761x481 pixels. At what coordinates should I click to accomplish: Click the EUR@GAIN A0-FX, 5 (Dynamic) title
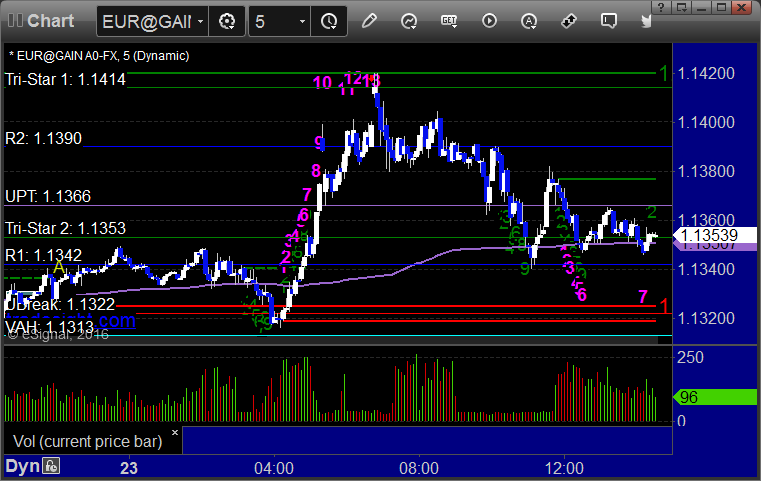99,56
